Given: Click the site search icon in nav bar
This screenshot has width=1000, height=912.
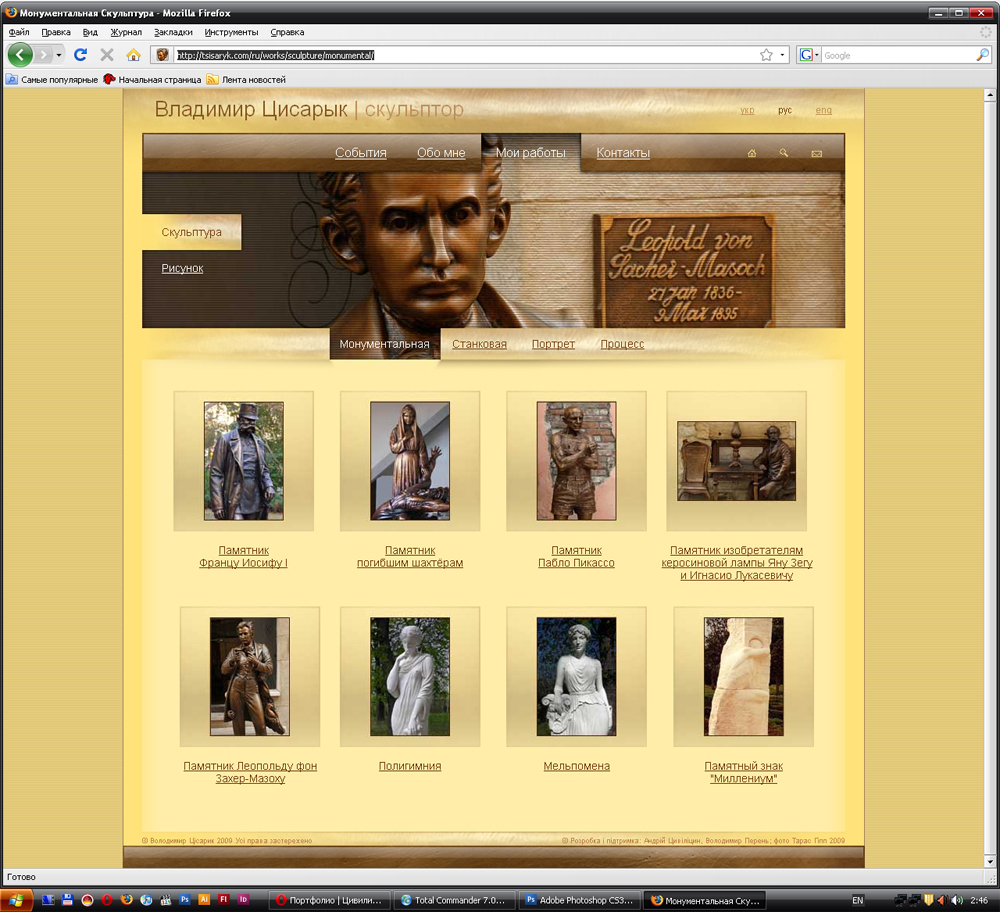Looking at the screenshot, I should point(784,153).
